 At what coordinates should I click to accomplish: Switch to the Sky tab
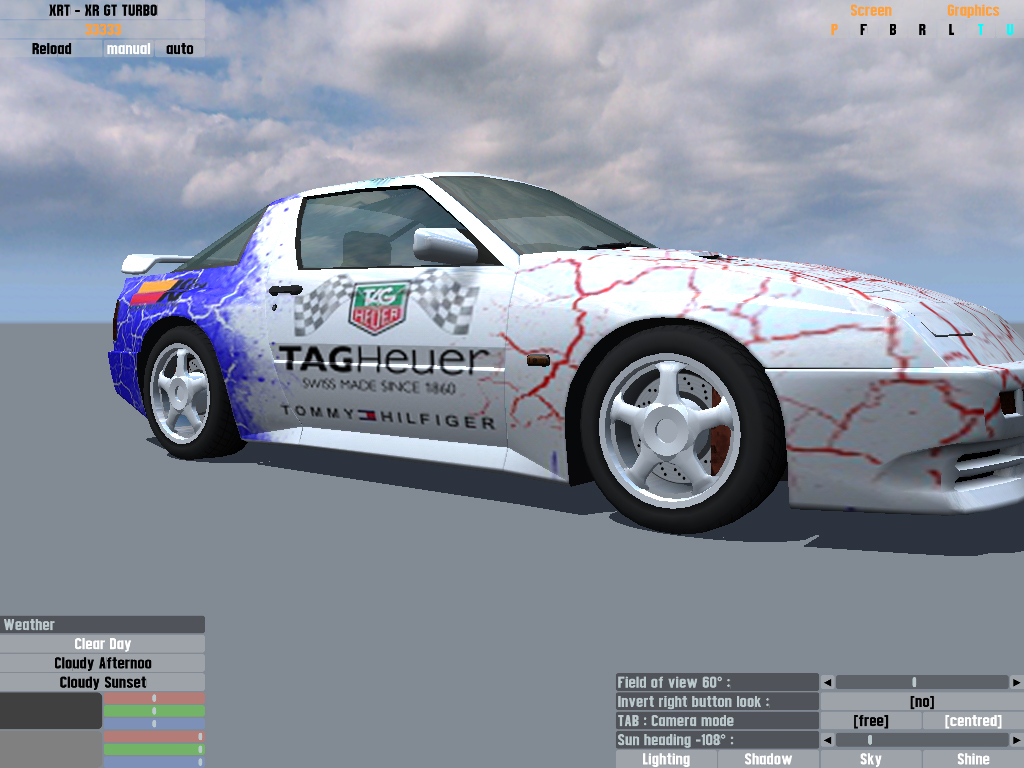pos(871,759)
